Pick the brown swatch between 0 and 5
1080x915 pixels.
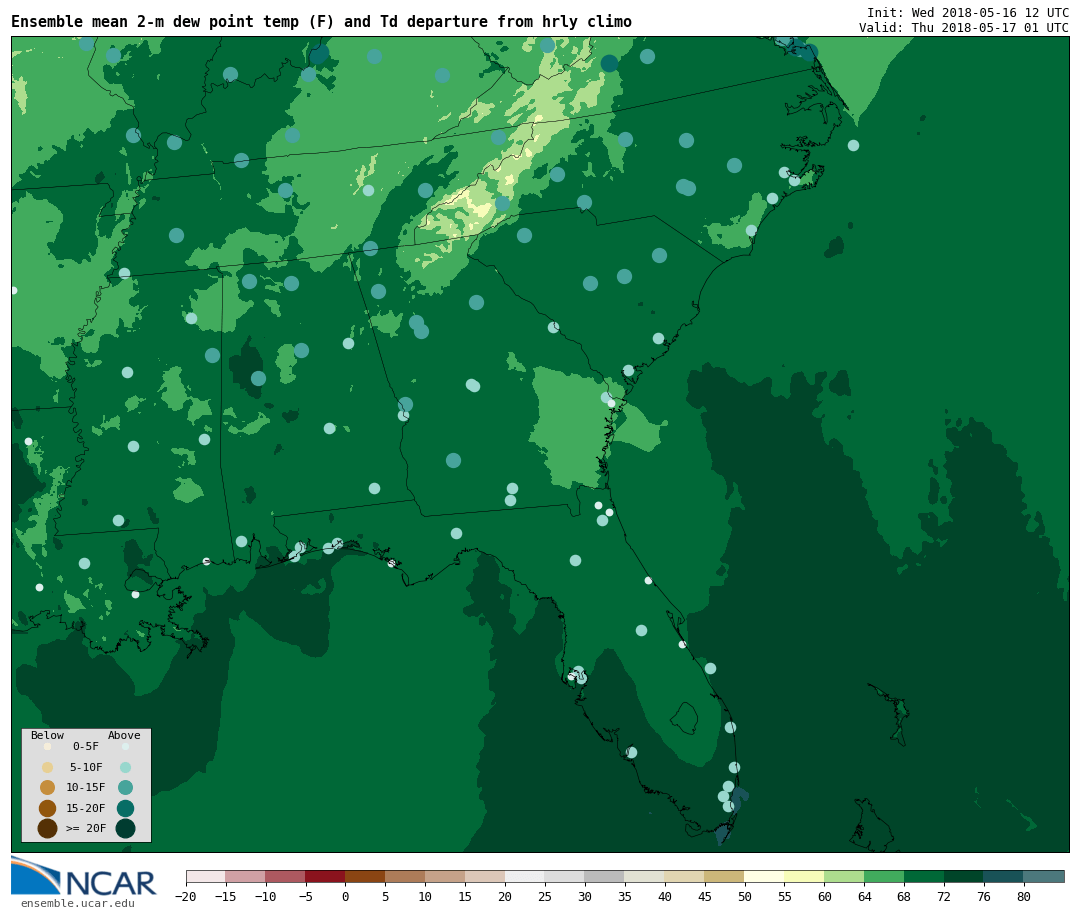point(365,877)
